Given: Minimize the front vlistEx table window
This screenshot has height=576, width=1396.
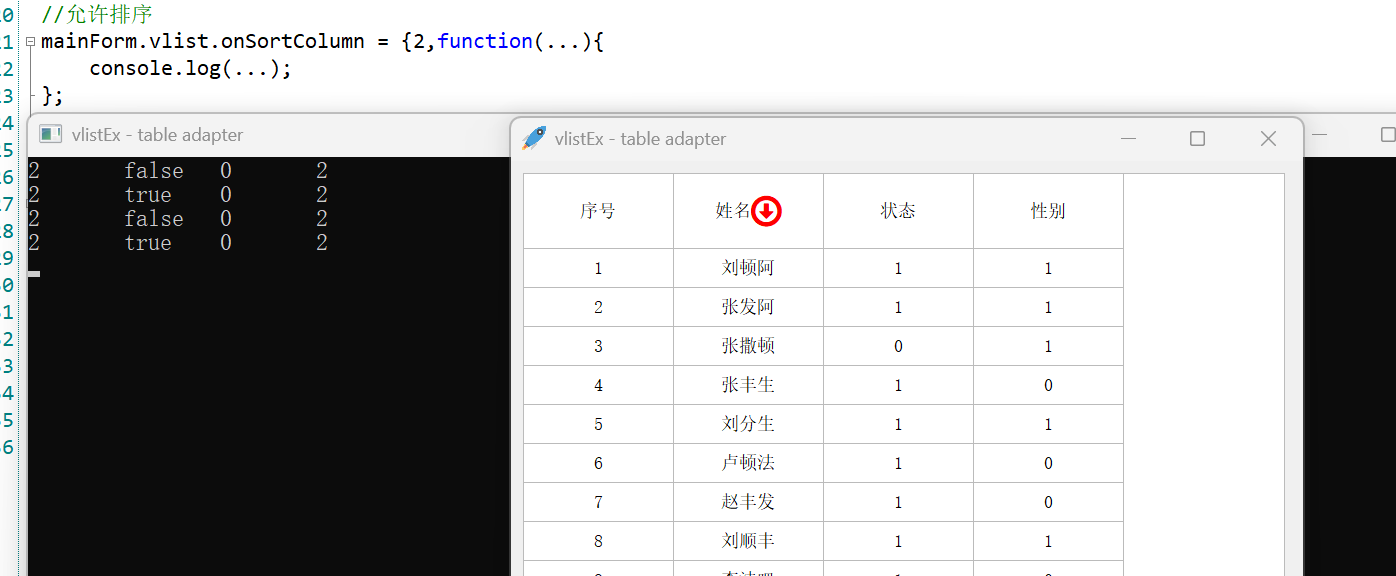Looking at the screenshot, I should (1129, 139).
